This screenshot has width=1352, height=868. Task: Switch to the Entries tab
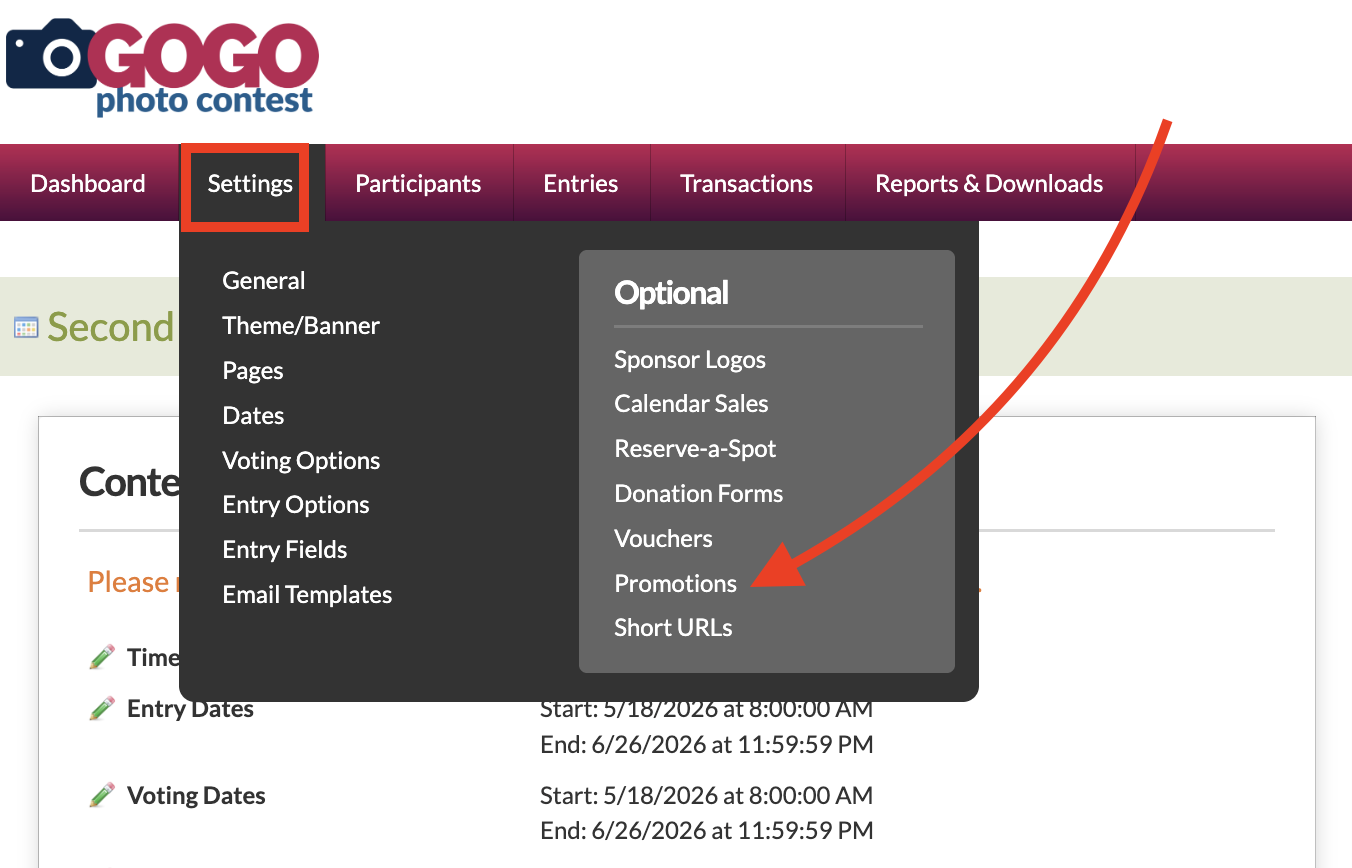(x=581, y=184)
